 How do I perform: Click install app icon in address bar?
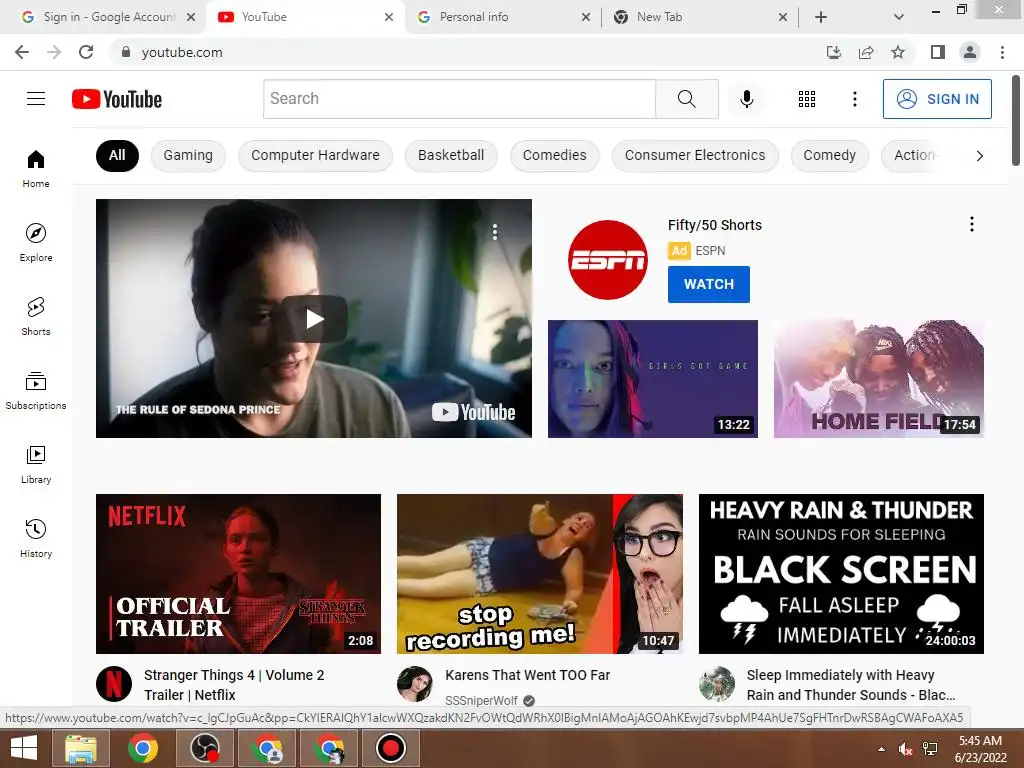833,52
